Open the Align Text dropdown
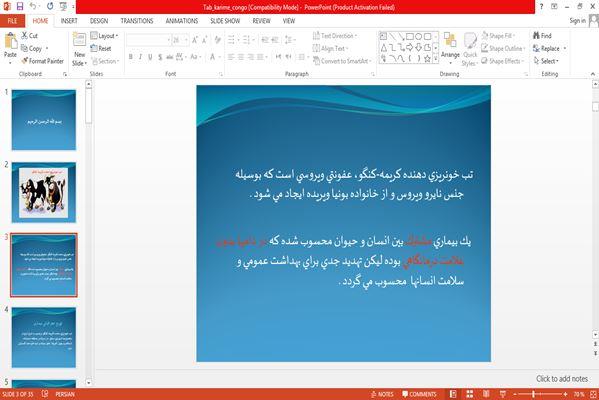599x400 pixels. pyautogui.click(x=331, y=49)
